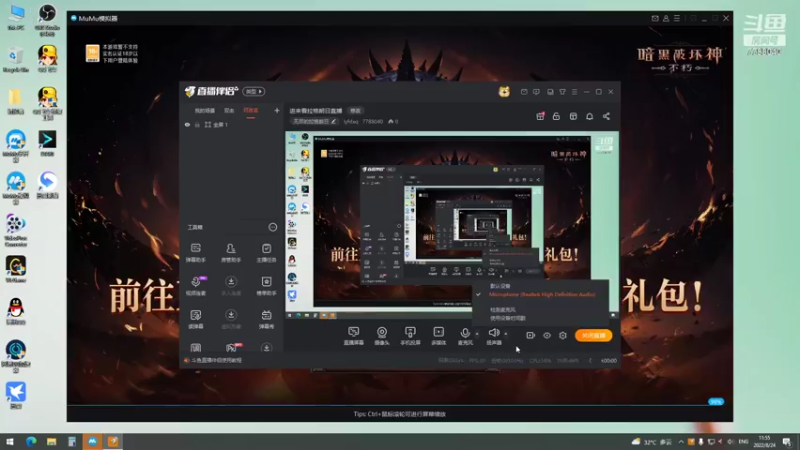800x450 pixels.
Task: Click the orange 关闭直播 stop streaming button
Action: (x=593, y=335)
